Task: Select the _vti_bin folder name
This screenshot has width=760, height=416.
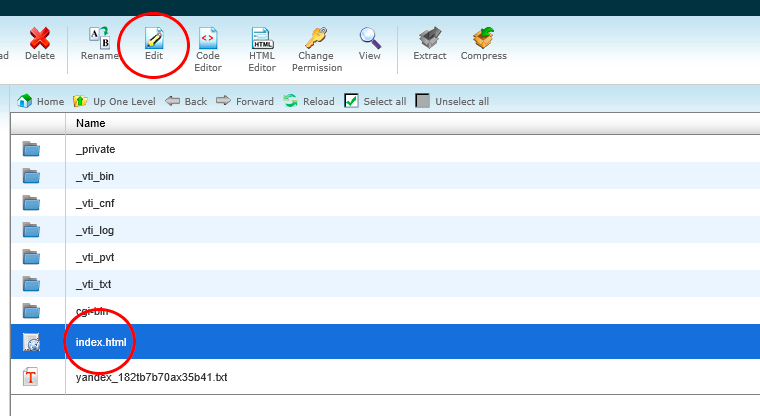Action: [95, 176]
